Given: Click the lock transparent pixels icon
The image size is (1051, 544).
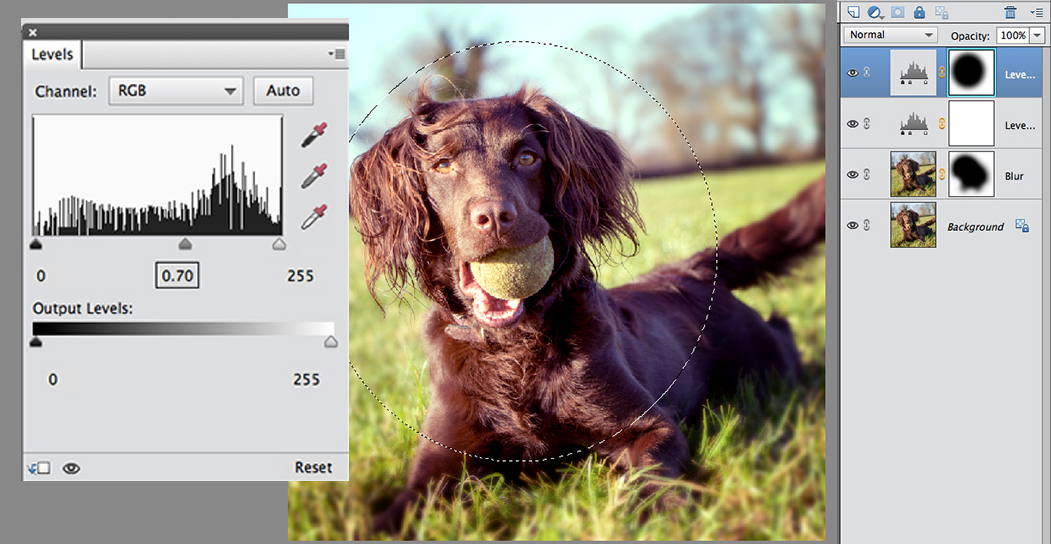Looking at the screenshot, I should [942, 12].
